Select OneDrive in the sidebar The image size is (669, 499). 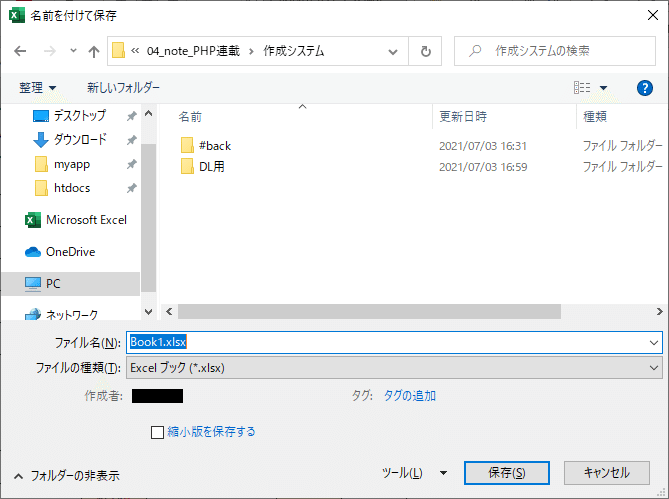(60, 252)
